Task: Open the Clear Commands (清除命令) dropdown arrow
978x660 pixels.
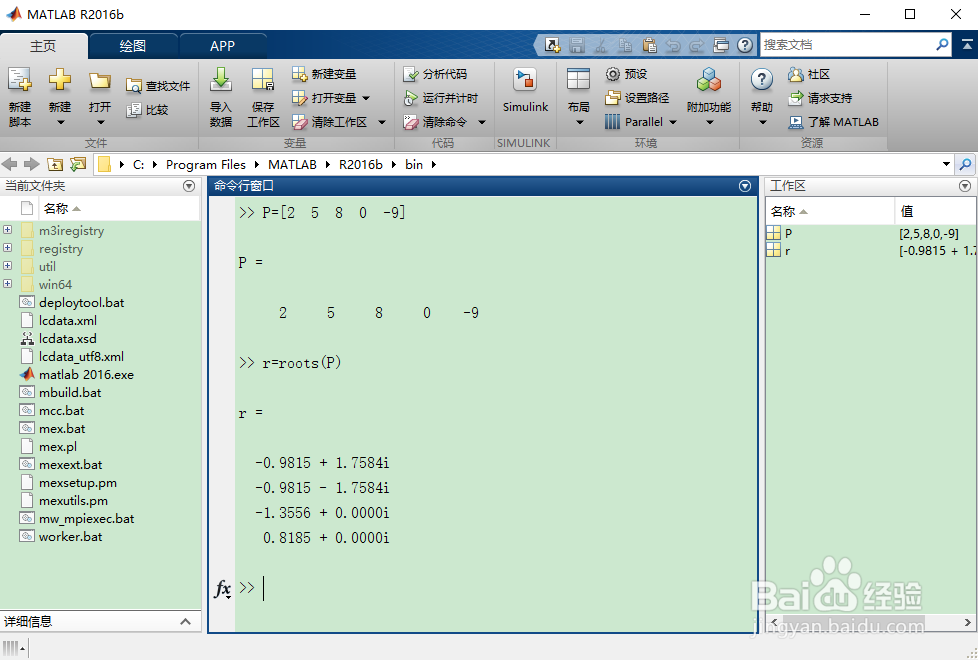Action: point(482,122)
